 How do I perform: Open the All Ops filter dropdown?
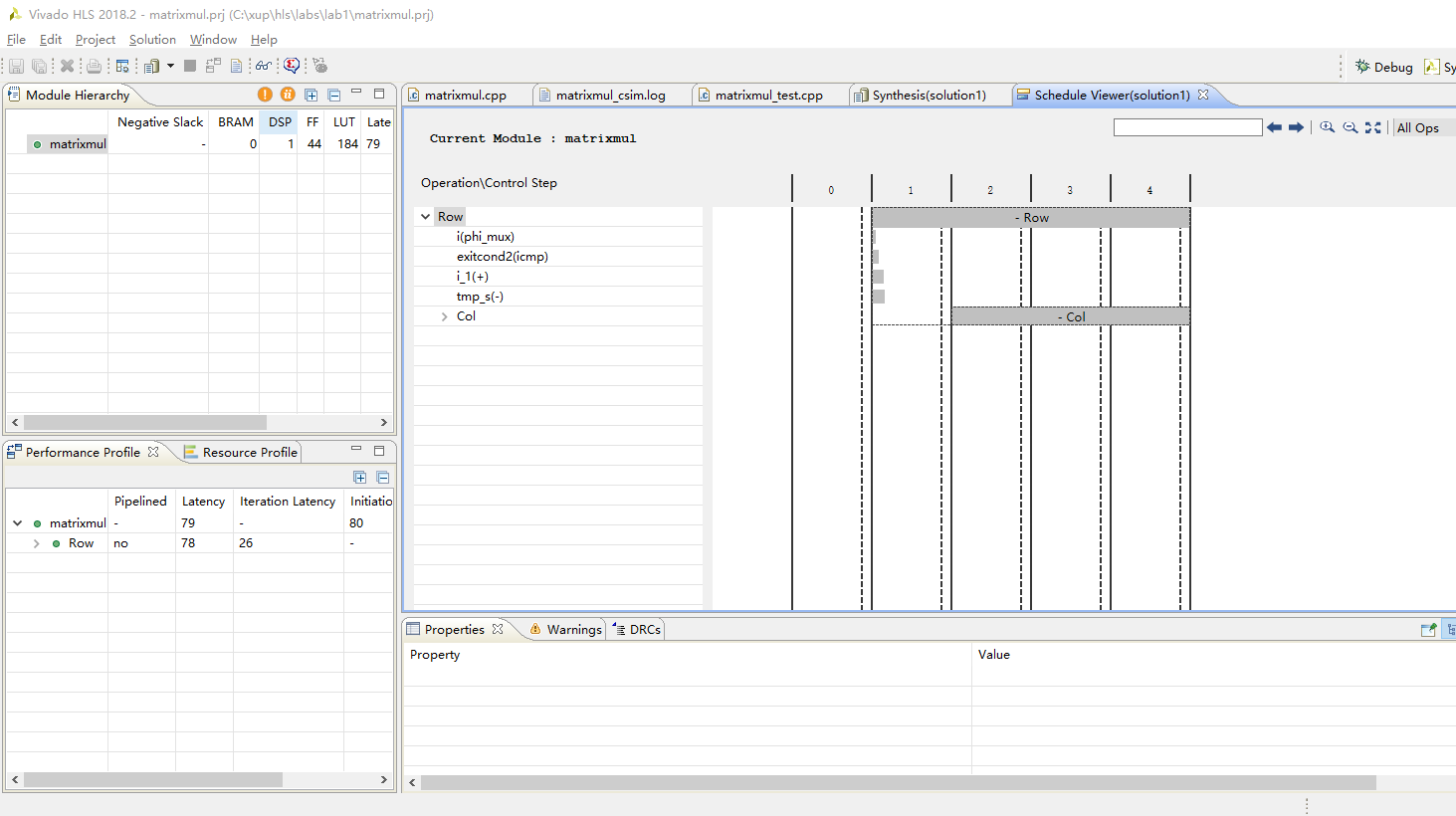click(x=1423, y=127)
